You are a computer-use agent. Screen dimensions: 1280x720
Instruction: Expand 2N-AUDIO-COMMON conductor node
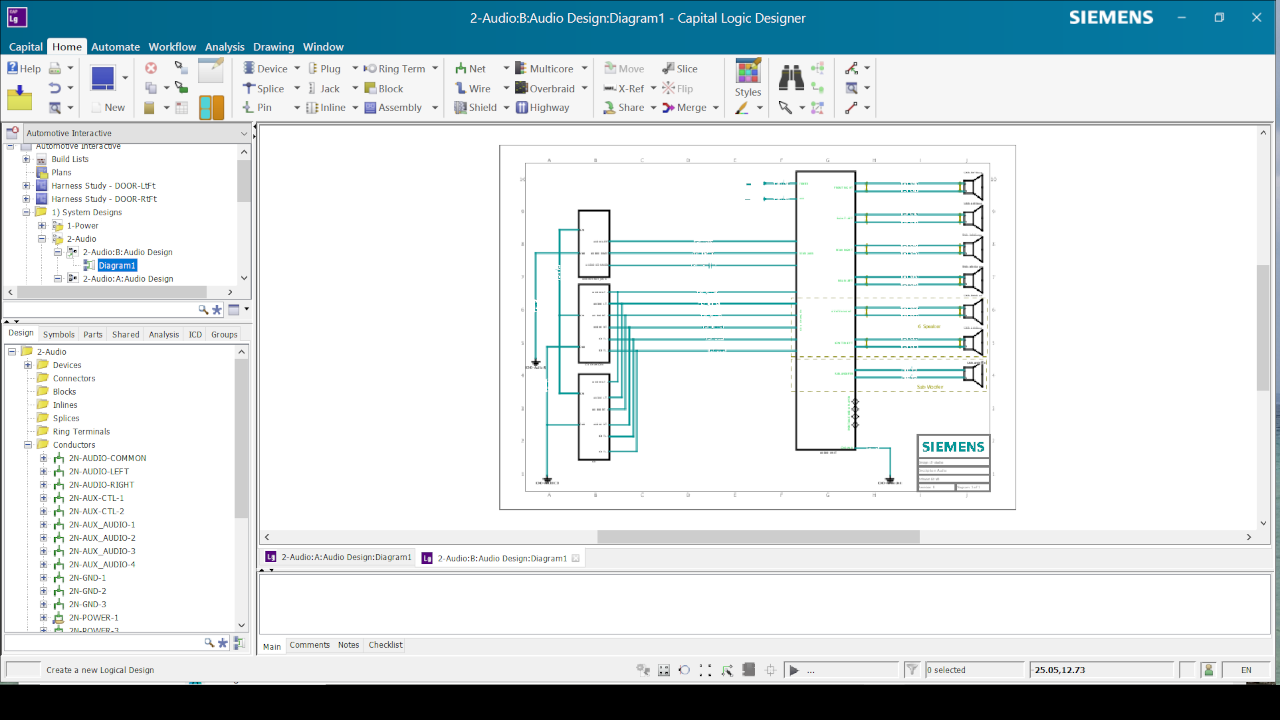(43, 458)
